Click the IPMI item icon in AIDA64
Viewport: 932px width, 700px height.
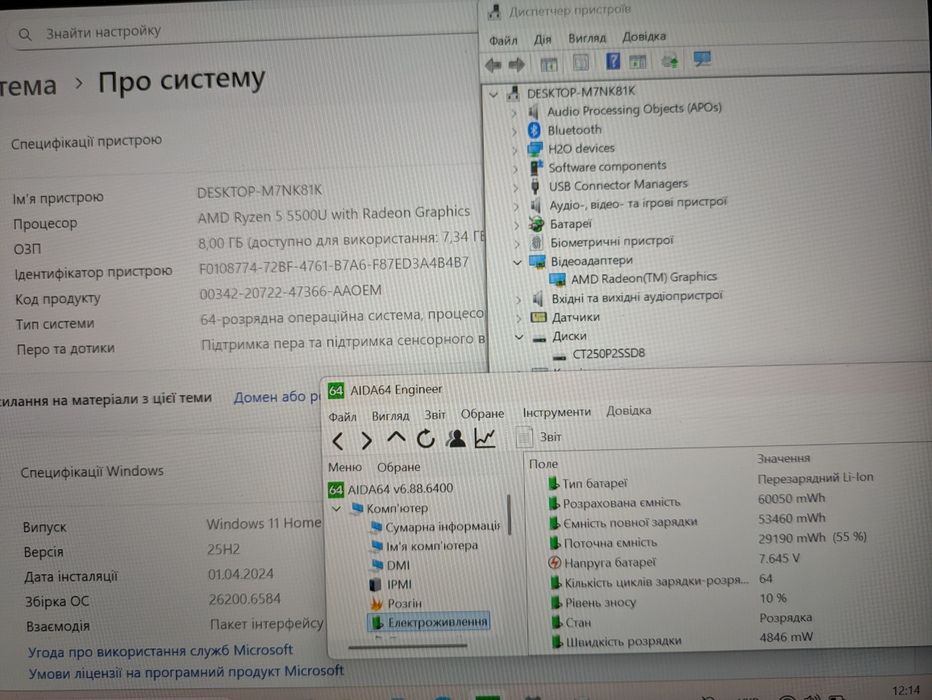pyautogui.click(x=376, y=585)
